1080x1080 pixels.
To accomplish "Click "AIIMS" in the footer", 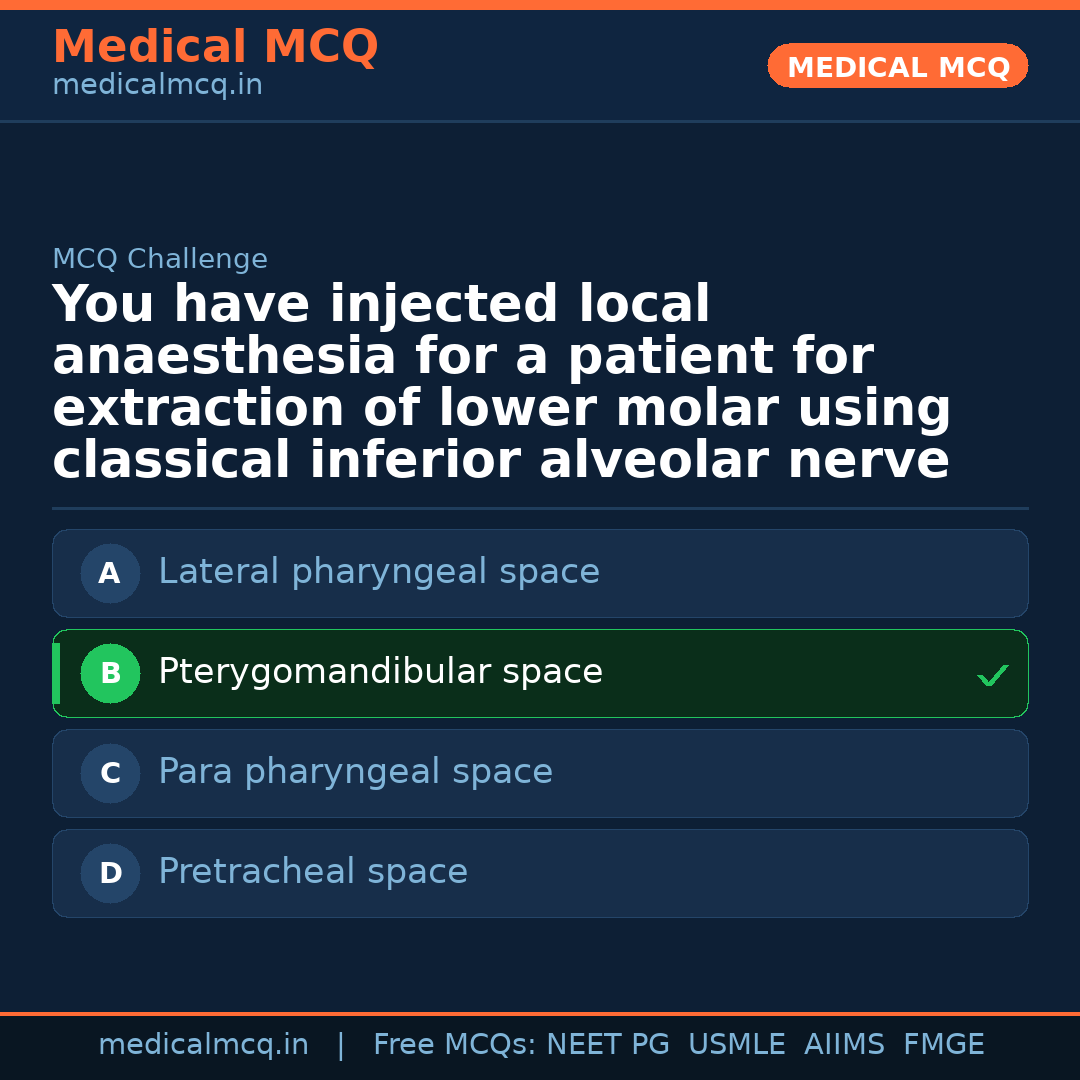I will (x=844, y=1045).
